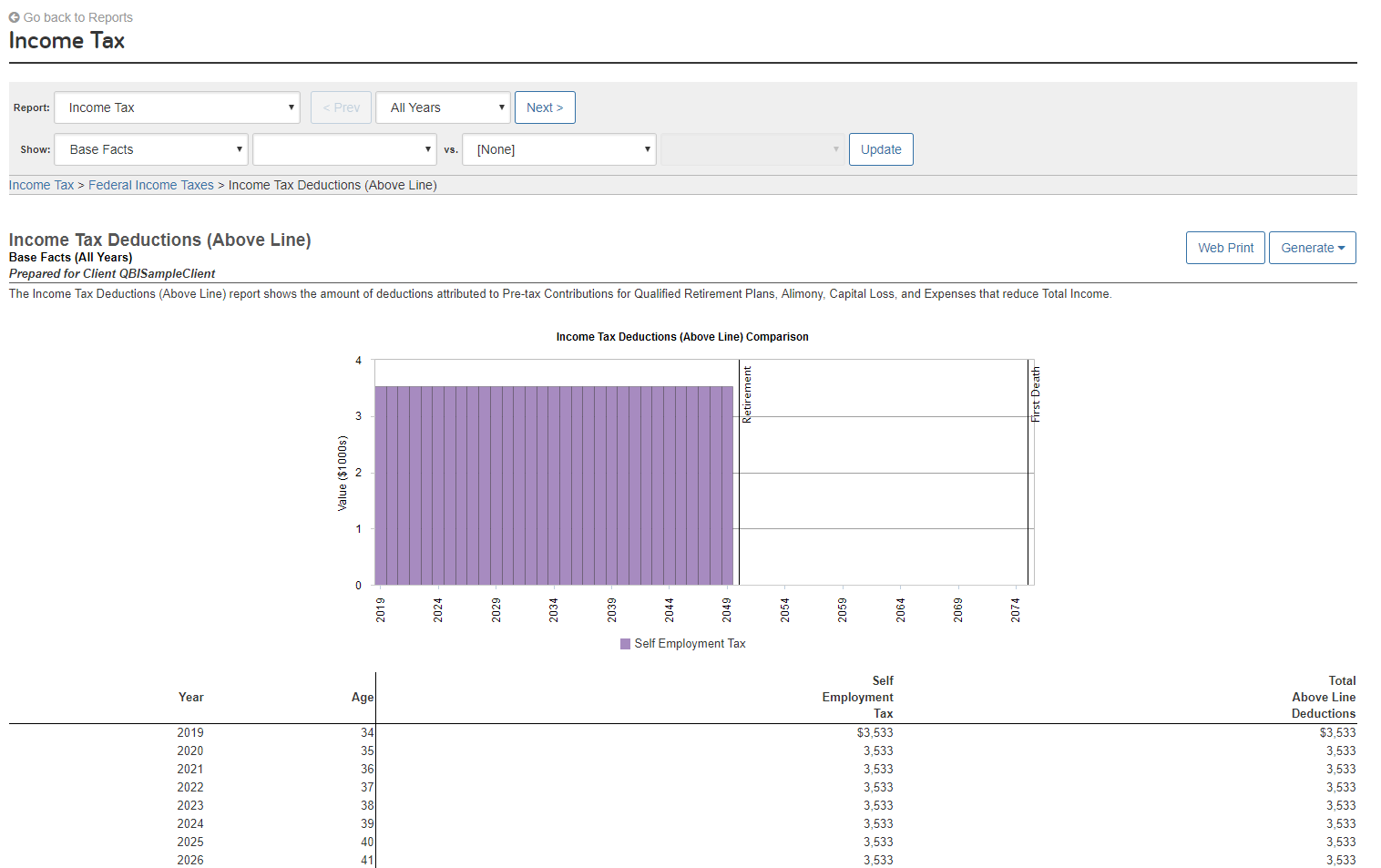Click the Prev button

pyautogui.click(x=341, y=107)
